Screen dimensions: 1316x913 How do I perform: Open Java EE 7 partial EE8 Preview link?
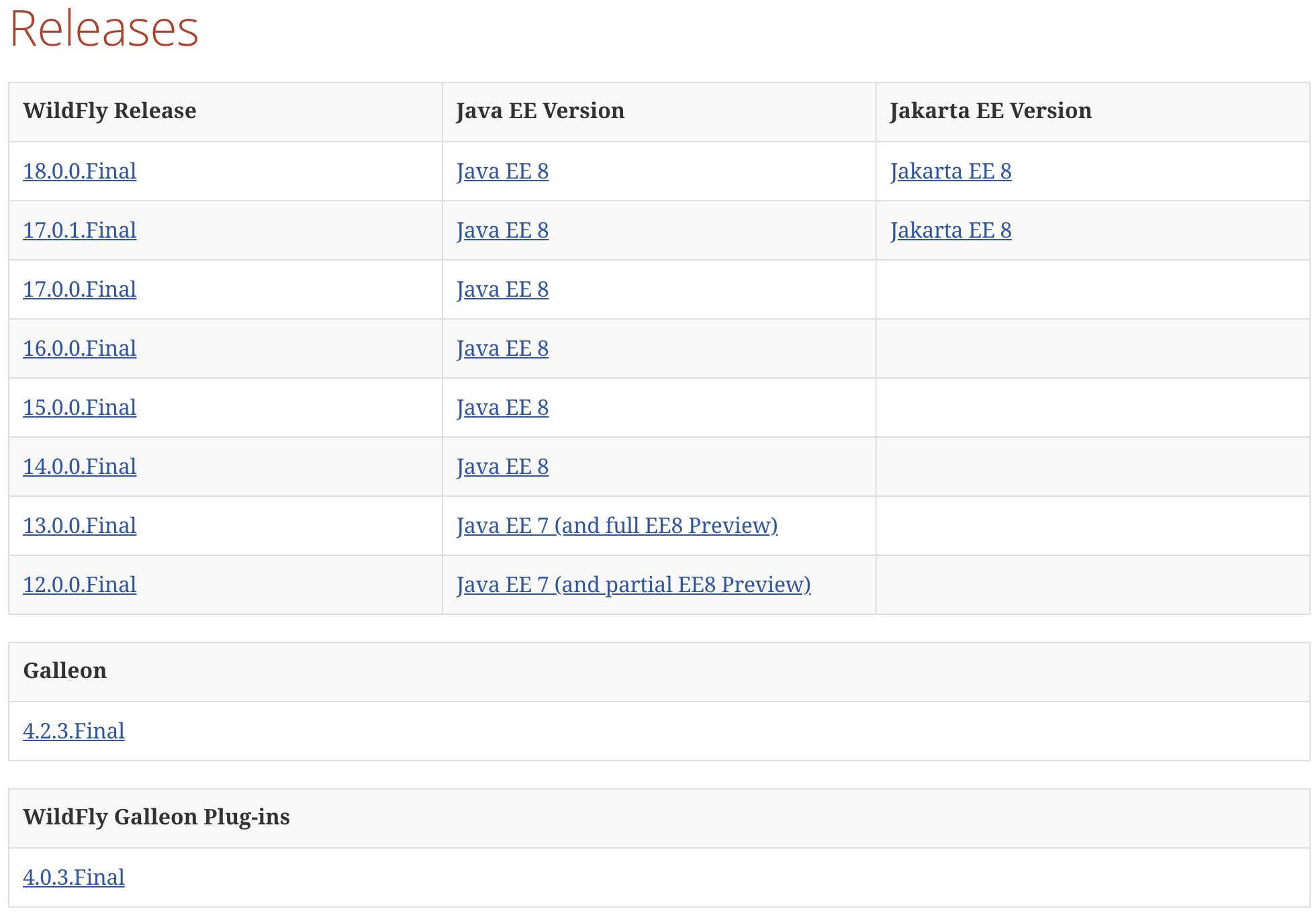click(x=634, y=585)
